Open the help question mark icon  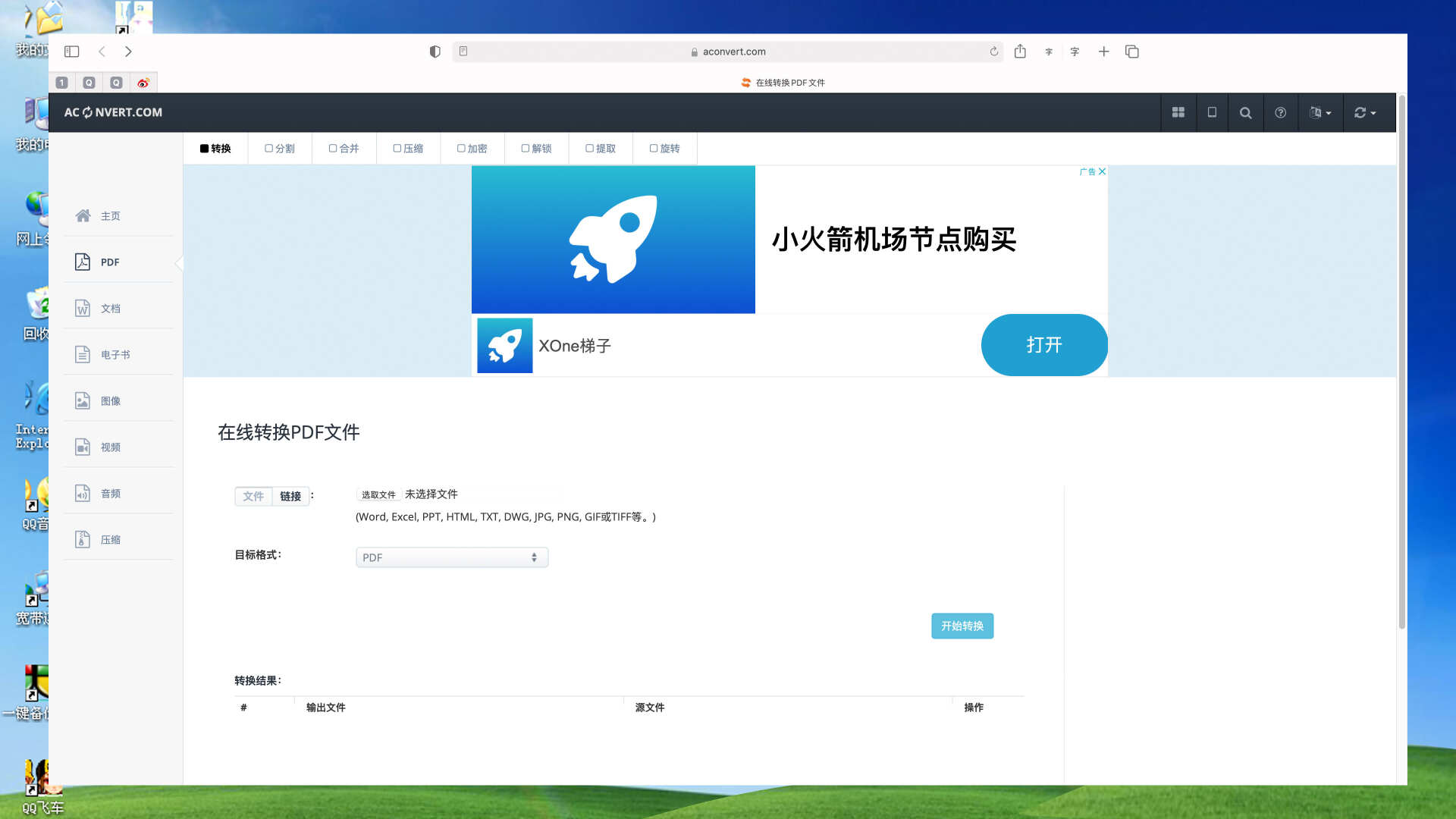[1280, 112]
